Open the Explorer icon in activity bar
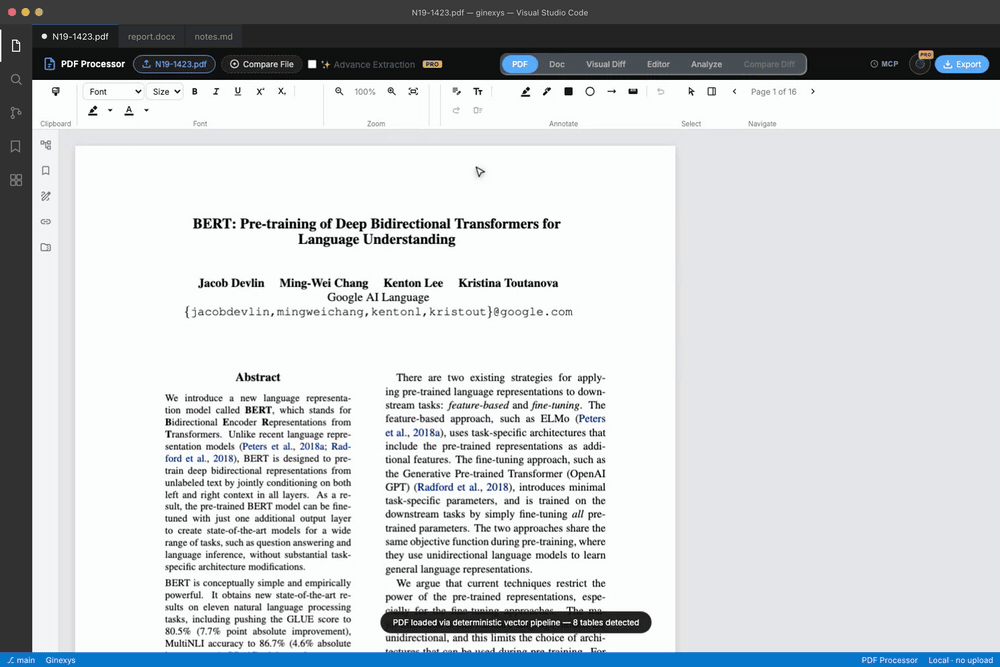Screen dimensions: 1000x667 16,46
